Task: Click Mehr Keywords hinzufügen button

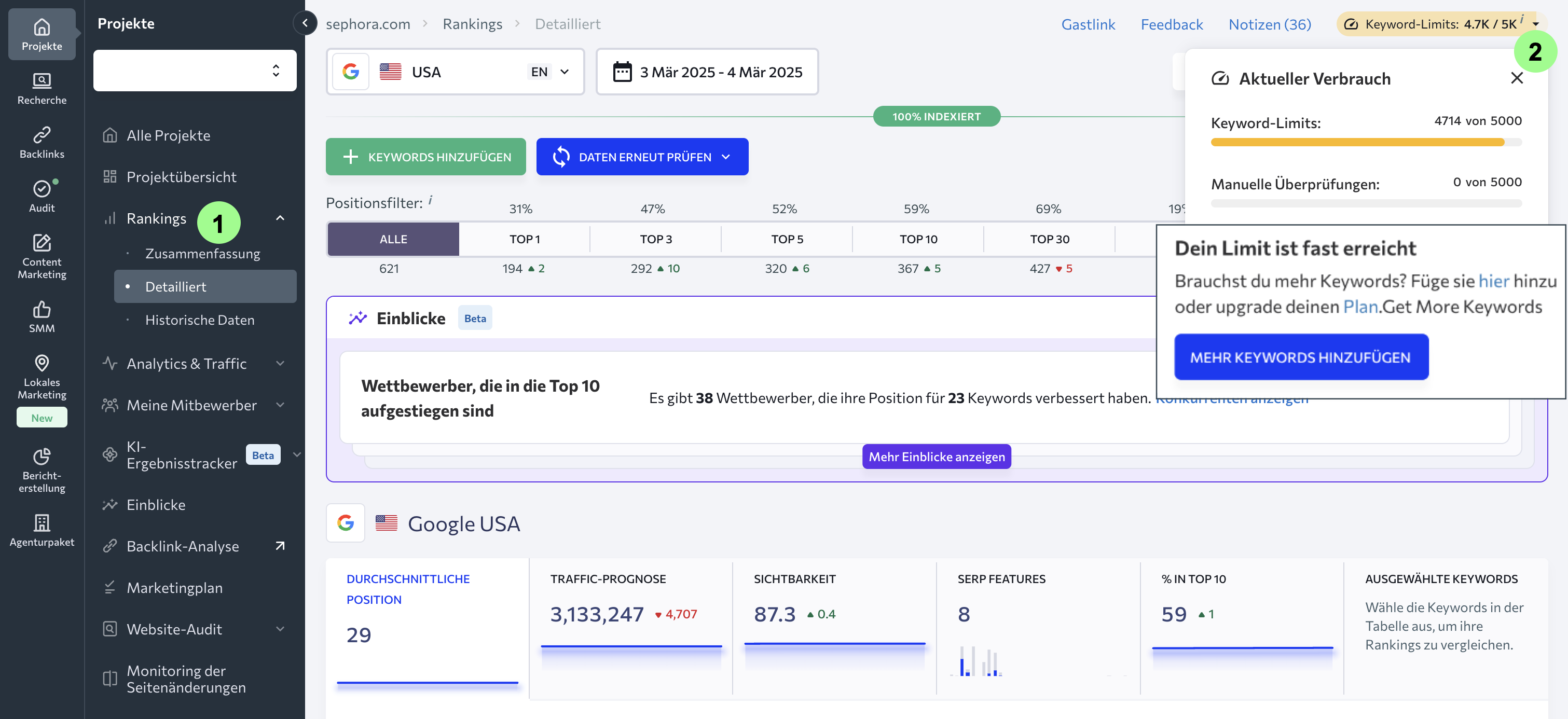Action: pos(1301,357)
